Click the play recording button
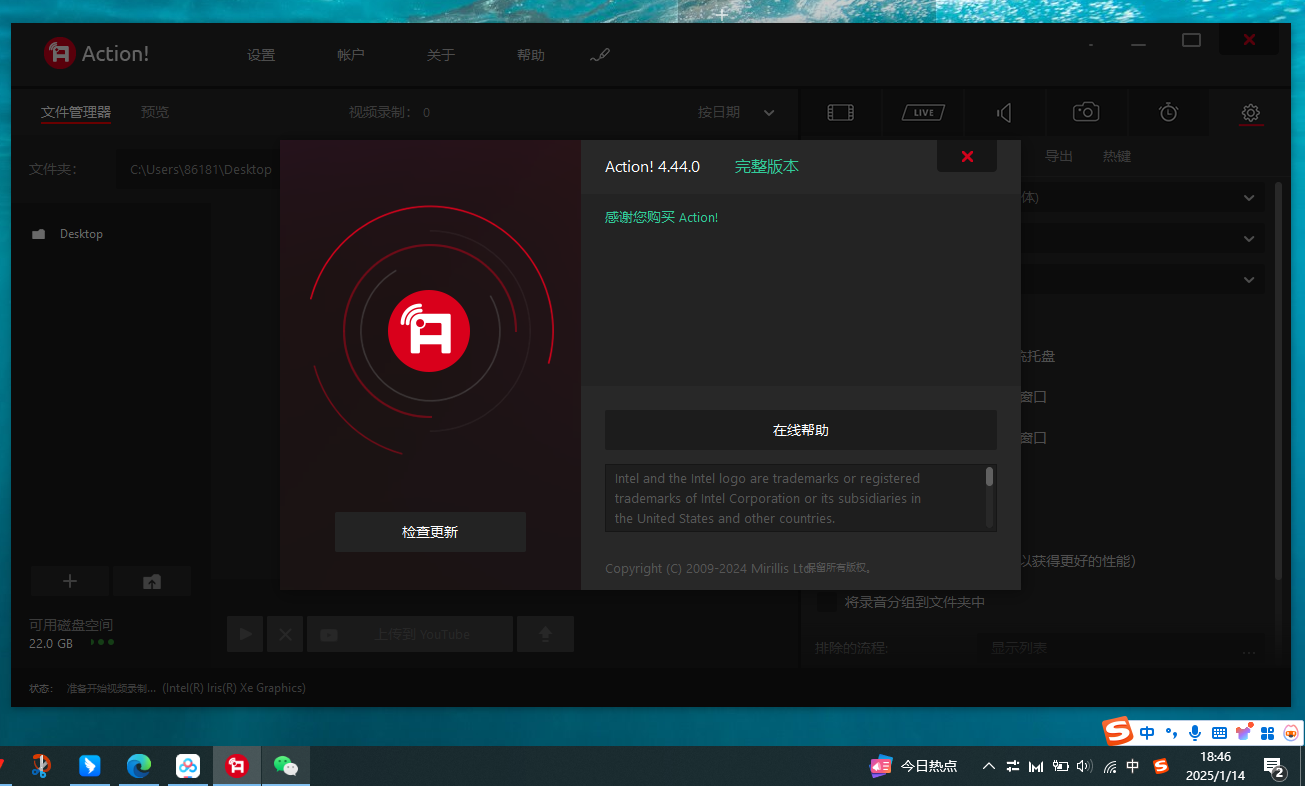The width and height of the screenshot is (1305, 786). [x=246, y=634]
